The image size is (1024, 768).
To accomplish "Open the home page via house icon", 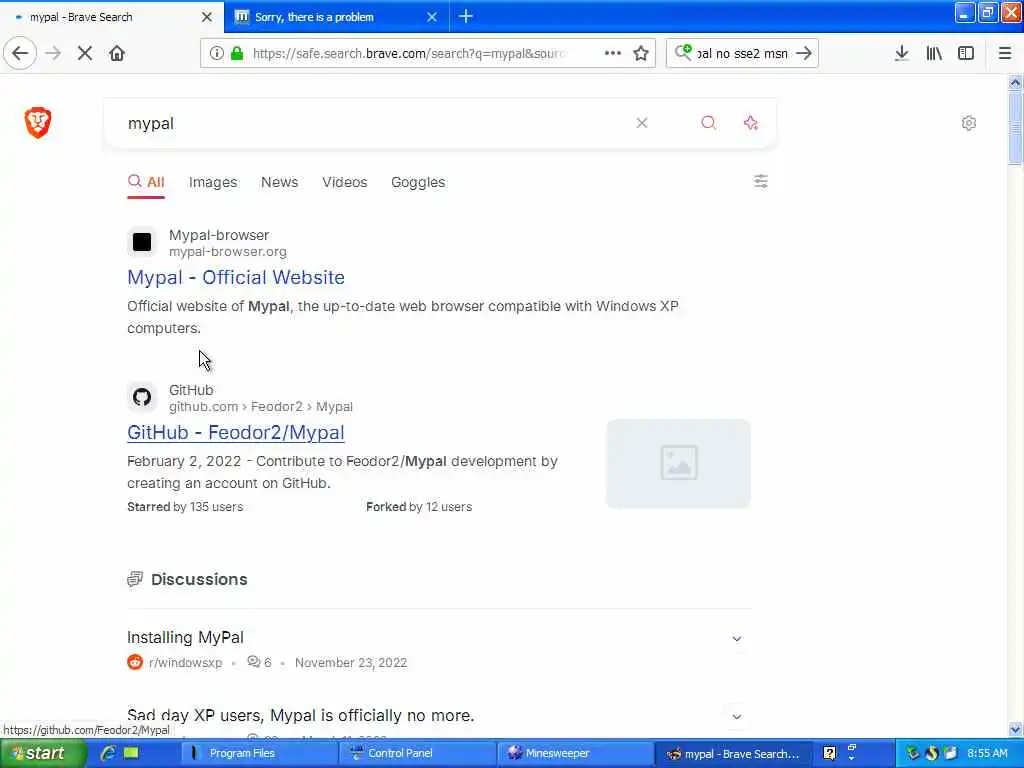I will 117,53.
